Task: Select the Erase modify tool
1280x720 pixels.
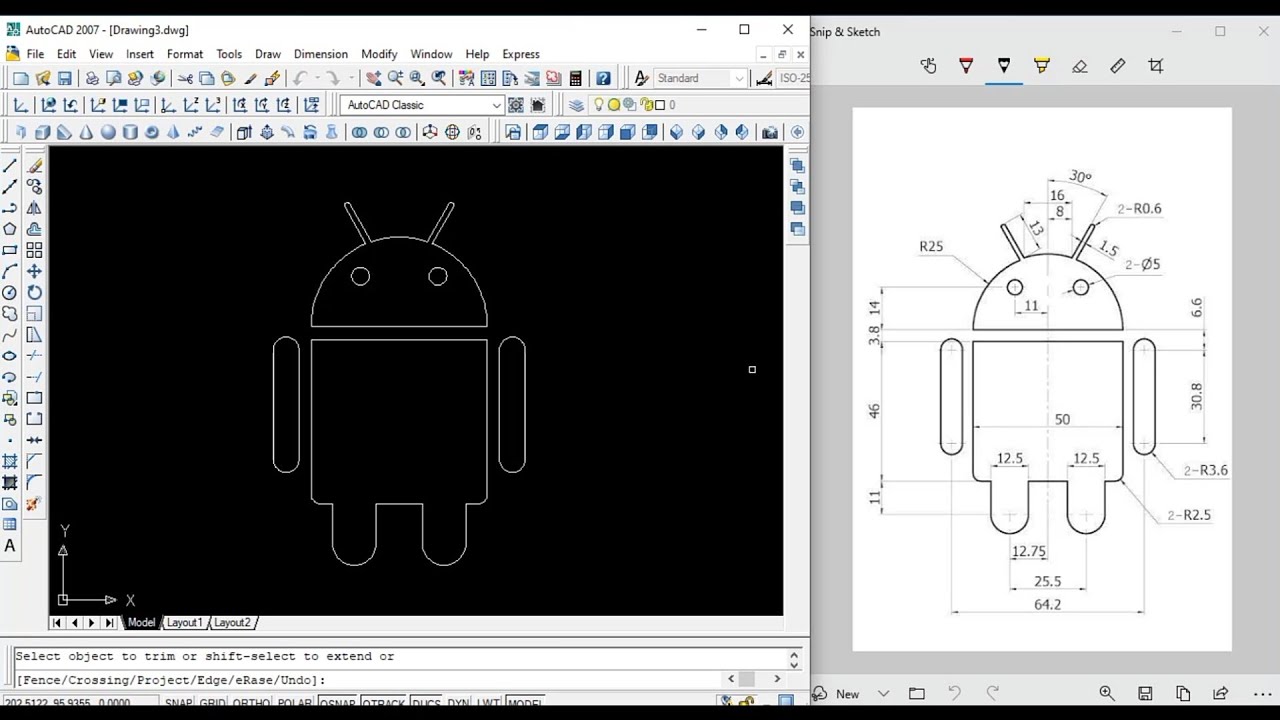Action: 34,166
